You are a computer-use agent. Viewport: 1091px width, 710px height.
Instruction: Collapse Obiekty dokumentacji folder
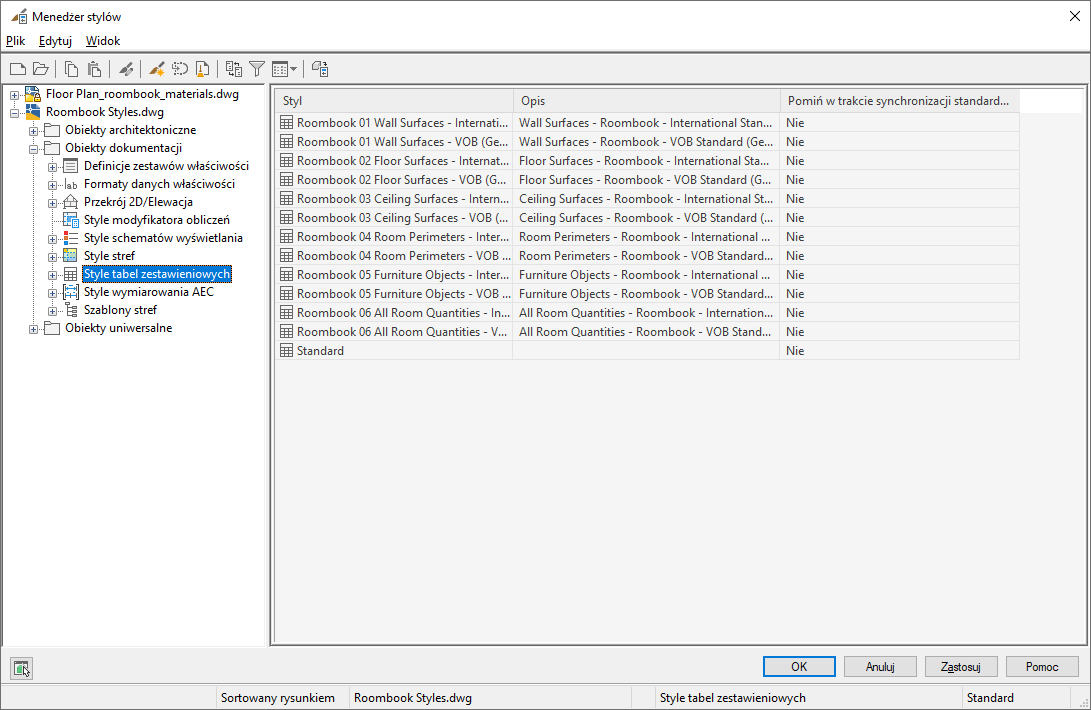[x=33, y=149]
